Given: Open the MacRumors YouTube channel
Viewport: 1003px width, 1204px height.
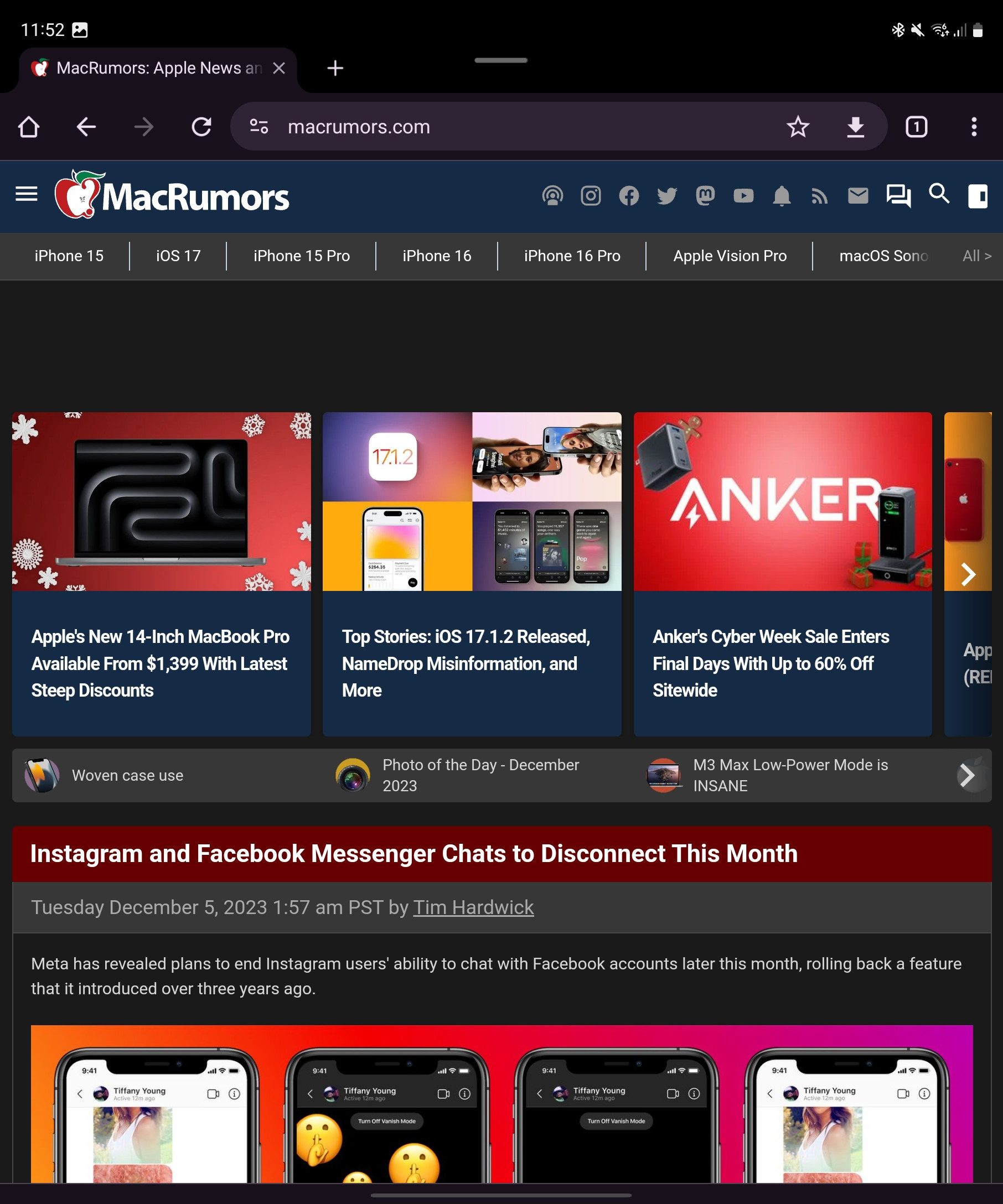Looking at the screenshot, I should (x=743, y=196).
